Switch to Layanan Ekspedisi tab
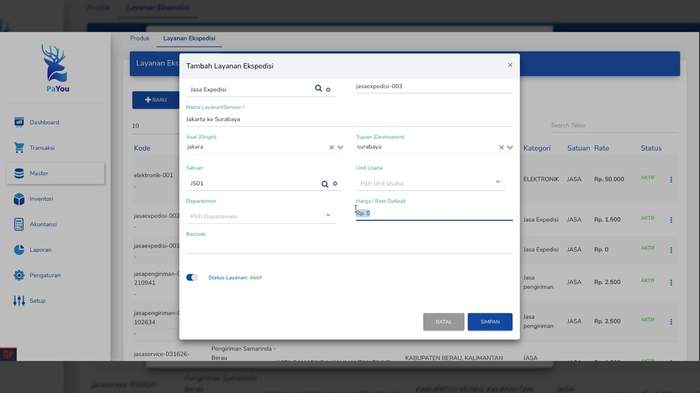 (189, 38)
